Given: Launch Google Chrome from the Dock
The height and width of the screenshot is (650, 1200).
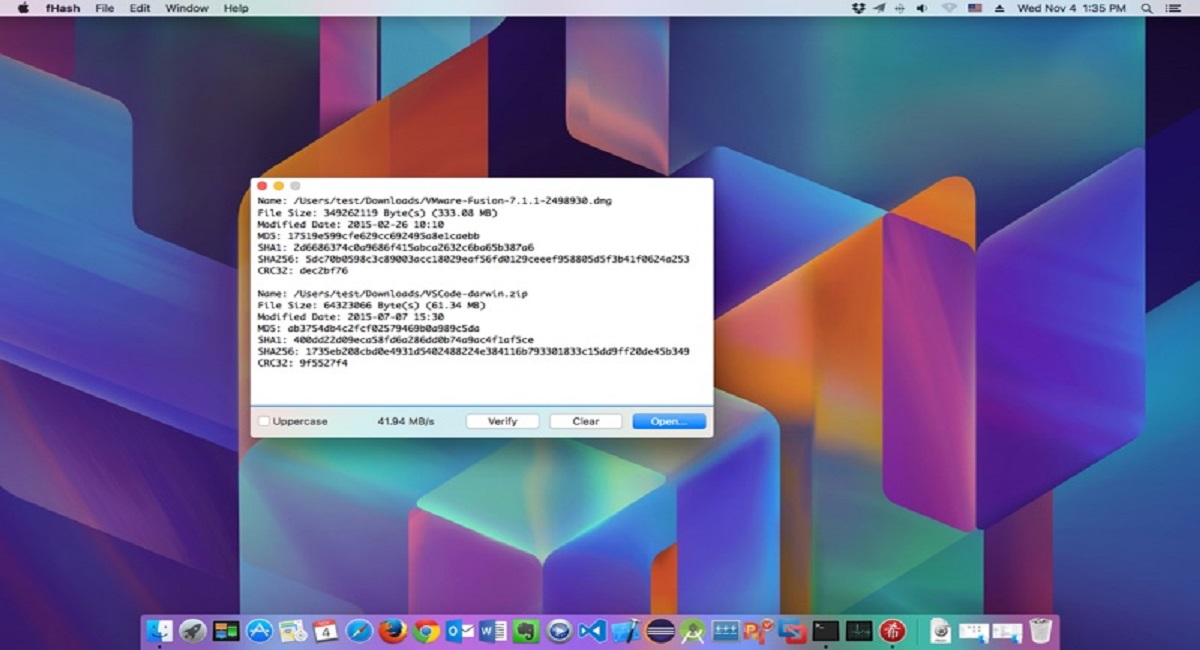Looking at the screenshot, I should pos(427,631).
